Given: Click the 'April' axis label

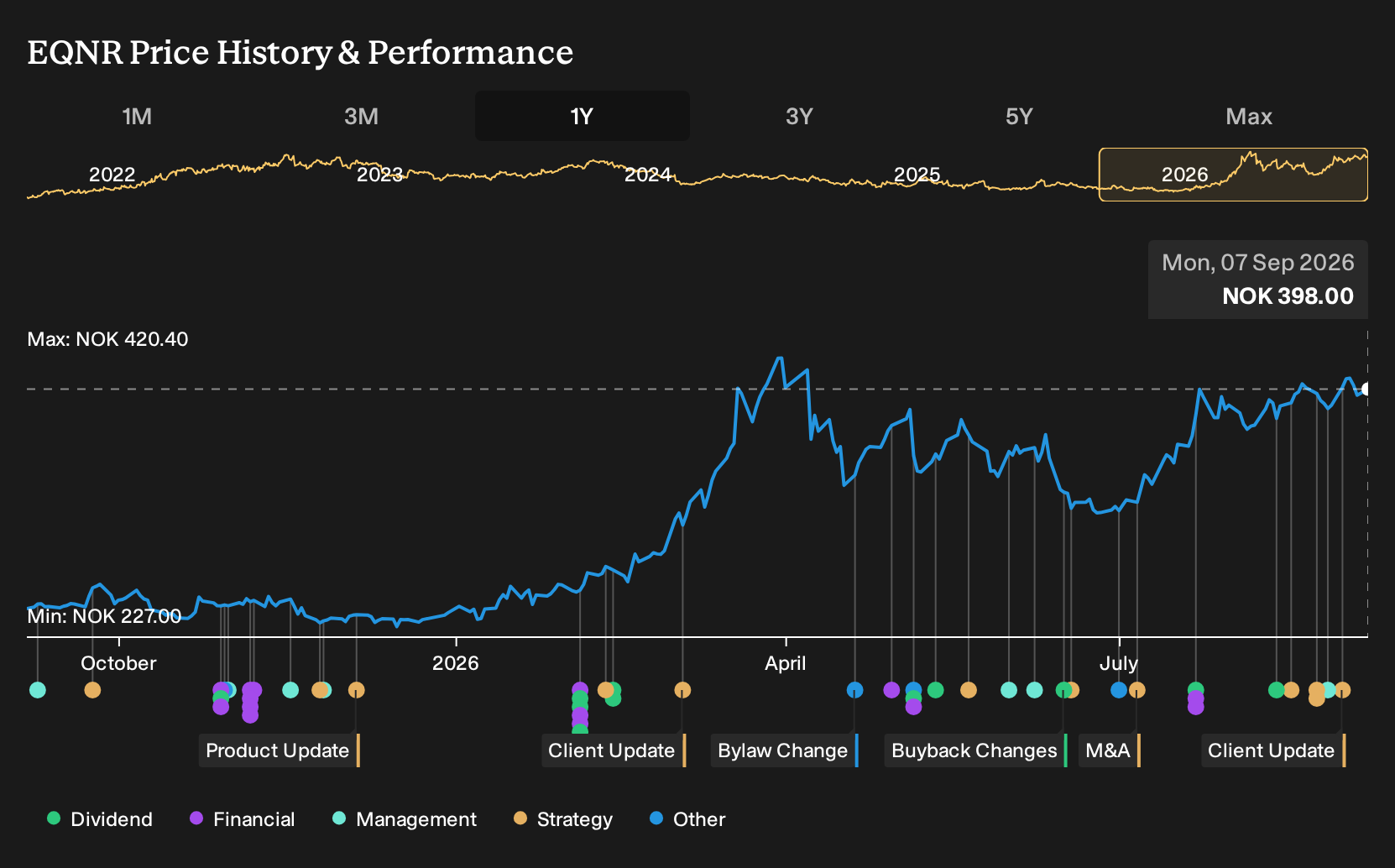Looking at the screenshot, I should point(786,663).
